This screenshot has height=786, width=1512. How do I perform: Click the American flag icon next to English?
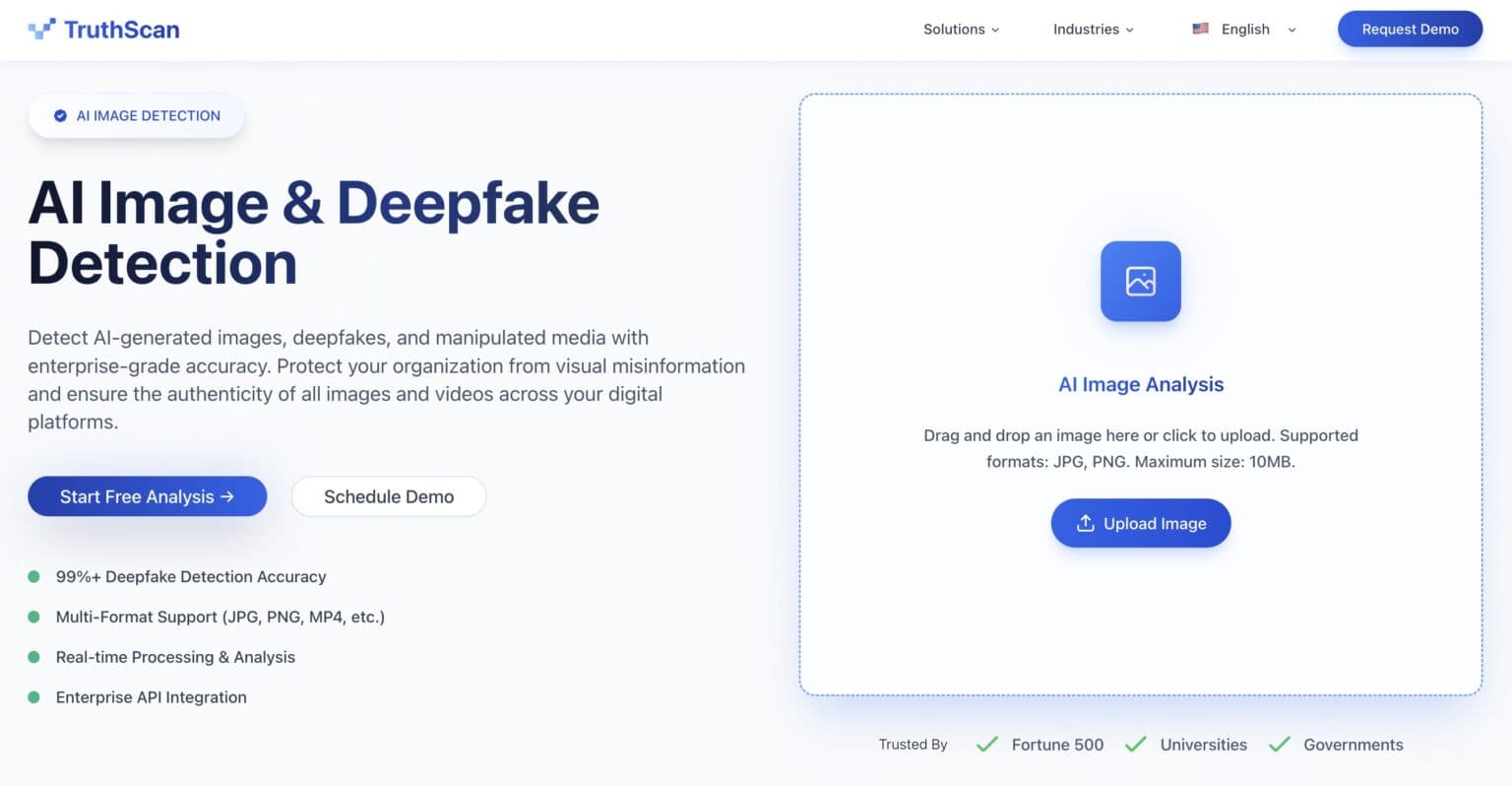pyautogui.click(x=1200, y=29)
